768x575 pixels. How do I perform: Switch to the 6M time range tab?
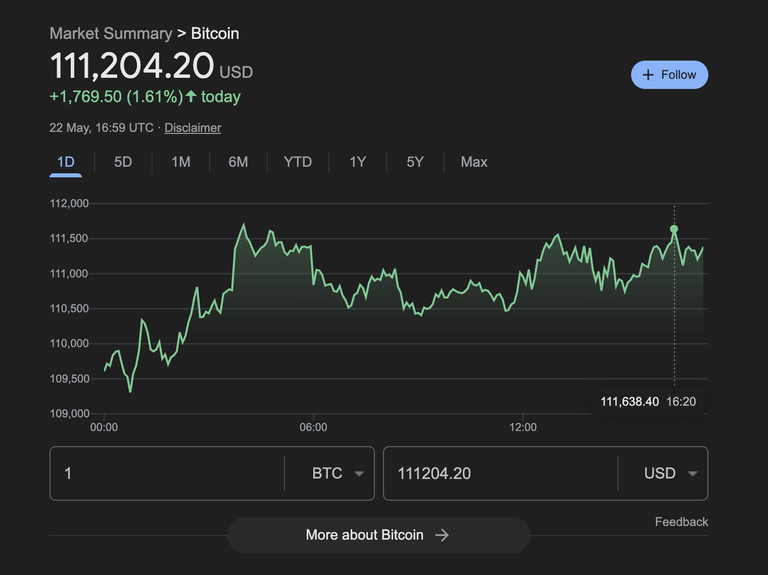pos(238,162)
